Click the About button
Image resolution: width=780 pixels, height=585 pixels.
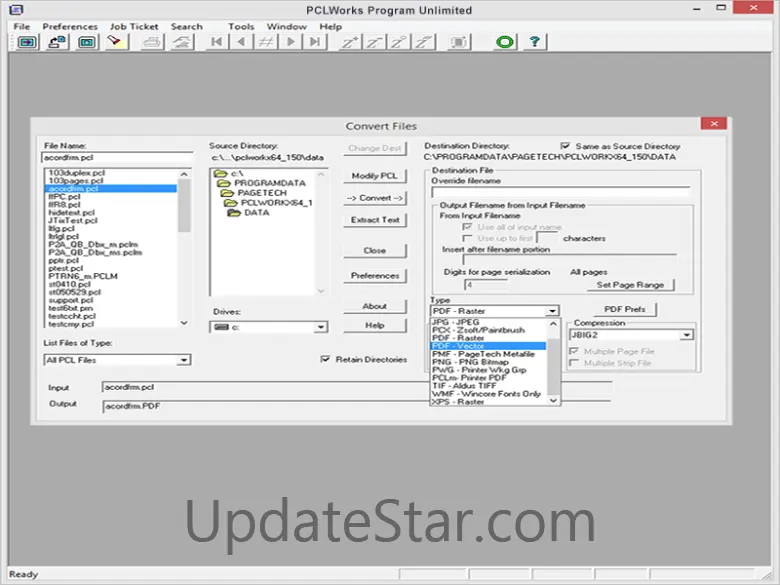(375, 306)
